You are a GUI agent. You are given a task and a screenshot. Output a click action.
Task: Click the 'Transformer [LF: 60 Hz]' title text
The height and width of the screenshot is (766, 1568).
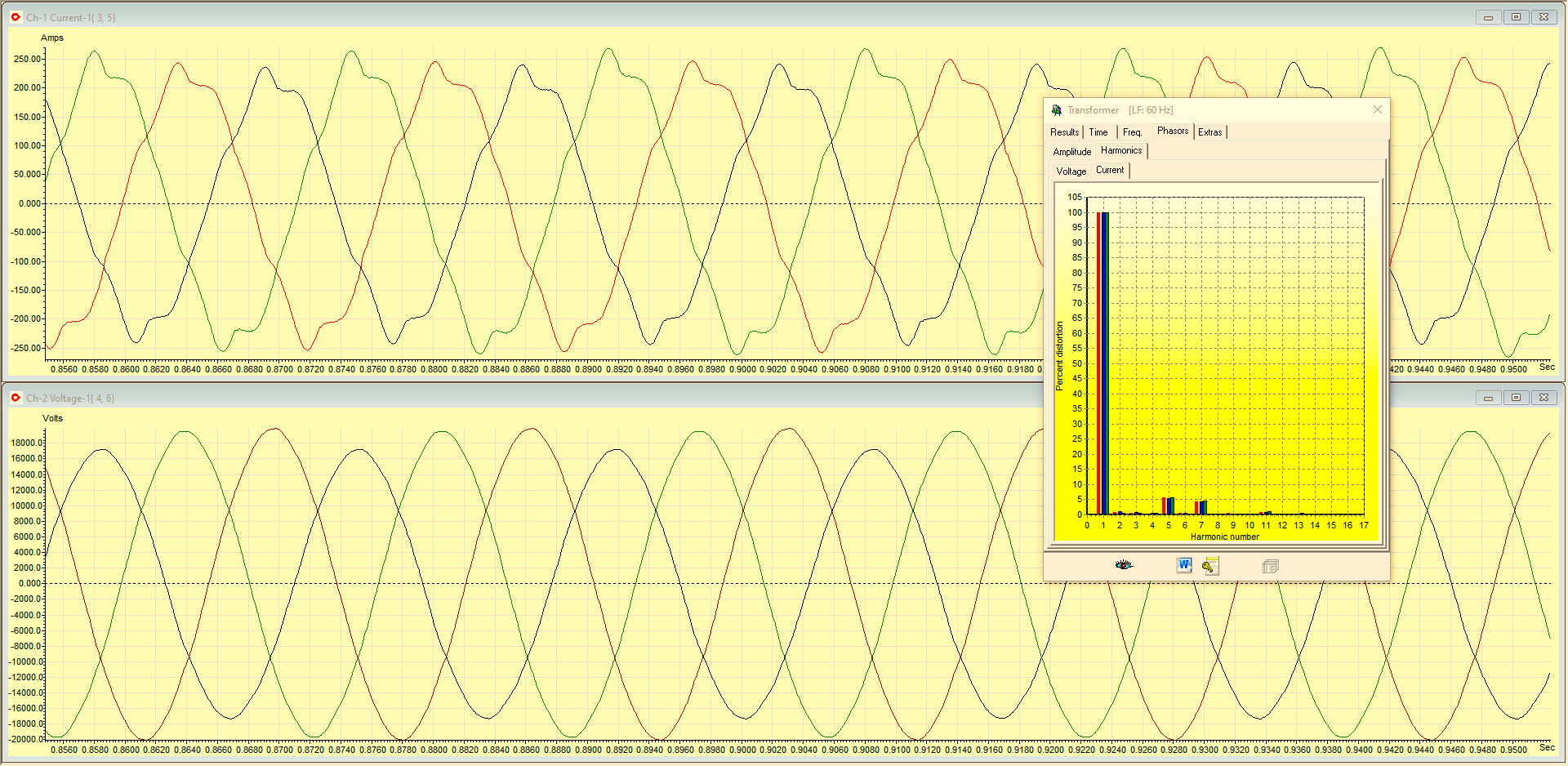coord(1120,110)
